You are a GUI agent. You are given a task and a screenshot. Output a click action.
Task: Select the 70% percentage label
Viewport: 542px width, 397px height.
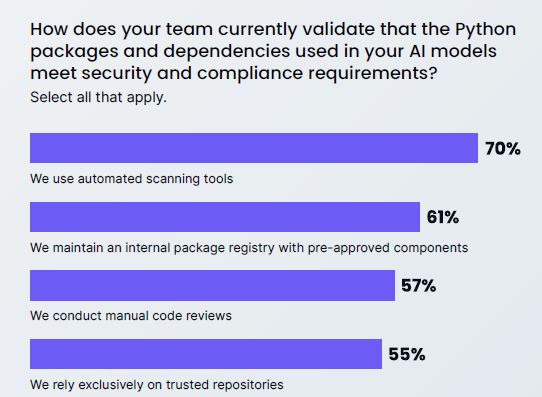click(x=503, y=149)
